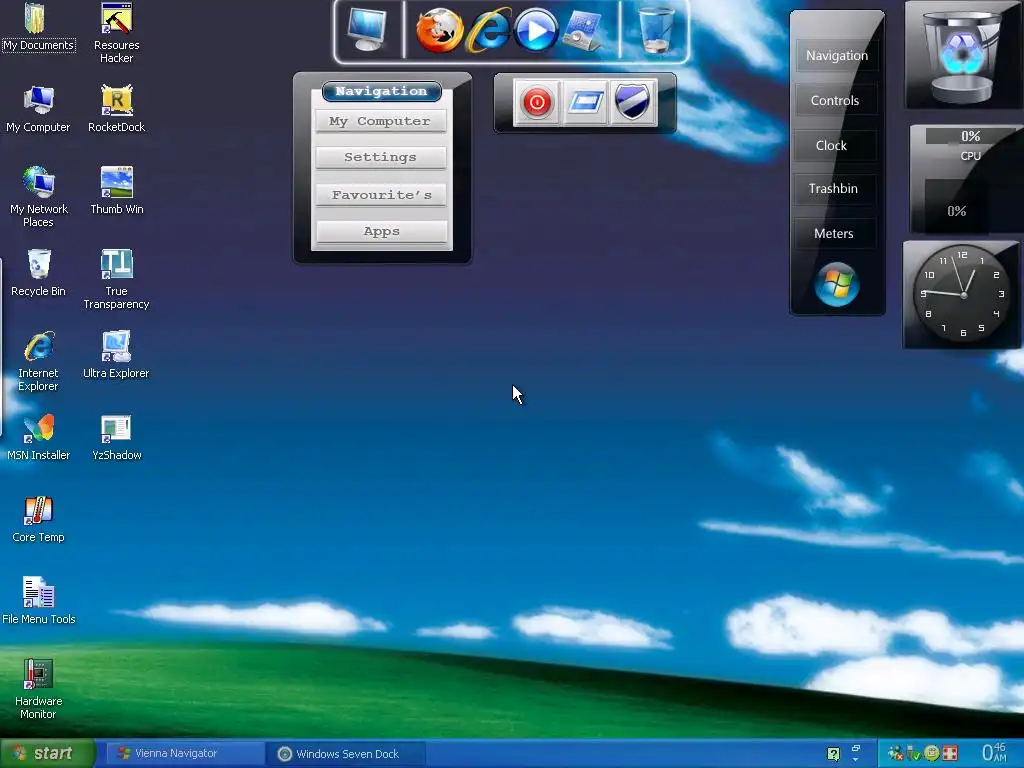The height and width of the screenshot is (768, 1024).
Task: Open My Computer desktop icon
Action: point(38,109)
